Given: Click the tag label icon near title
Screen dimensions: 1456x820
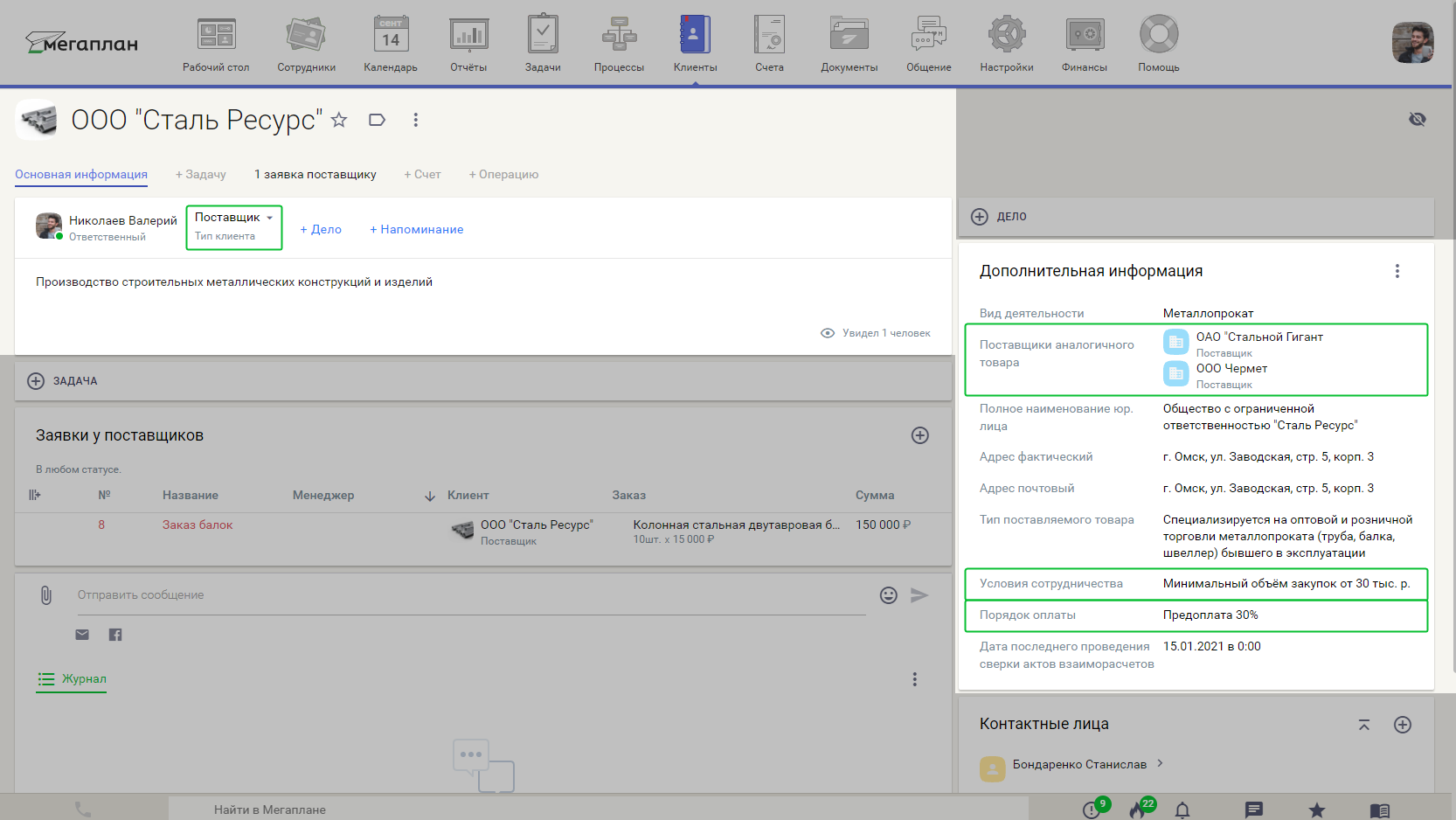Looking at the screenshot, I should (377, 120).
